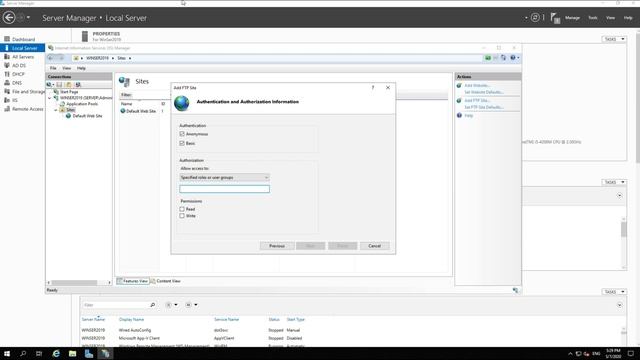Image resolution: width=640 pixels, height=360 pixels.
Task: Collapse Sites node in Connections tree
Action: click(x=56, y=110)
